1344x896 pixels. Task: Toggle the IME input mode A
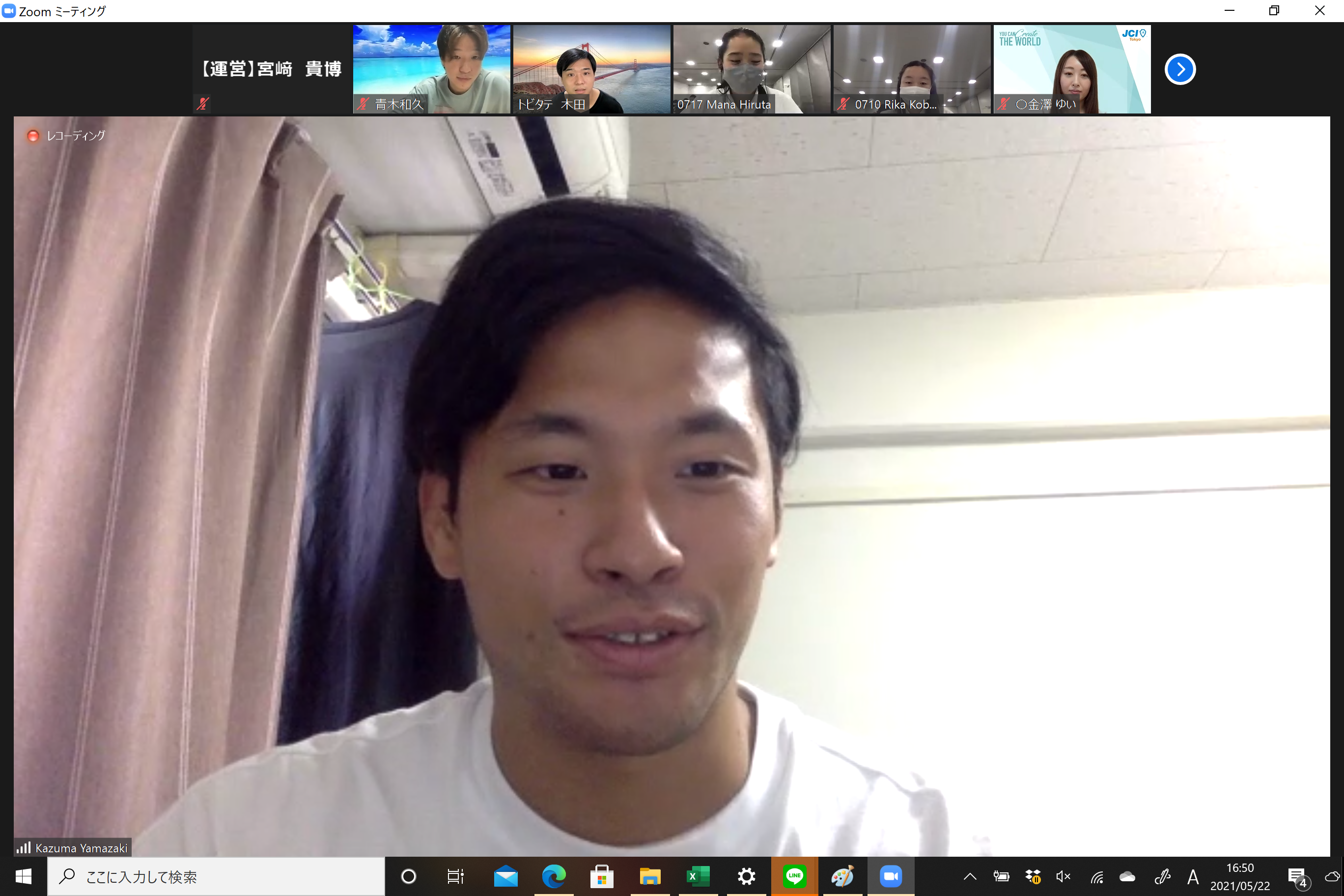pyautogui.click(x=1193, y=876)
